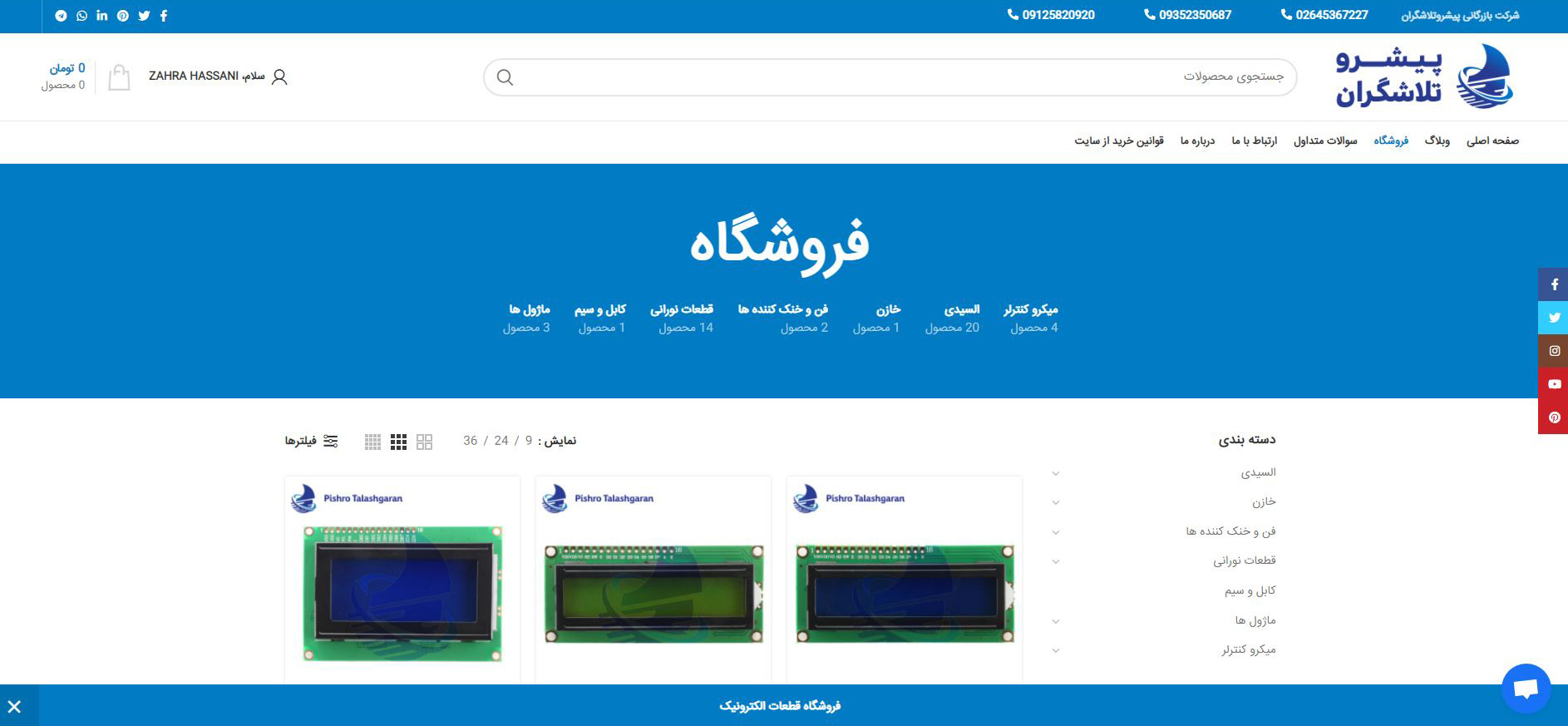Click the LinkedIn icon in top bar

pyautogui.click(x=102, y=16)
